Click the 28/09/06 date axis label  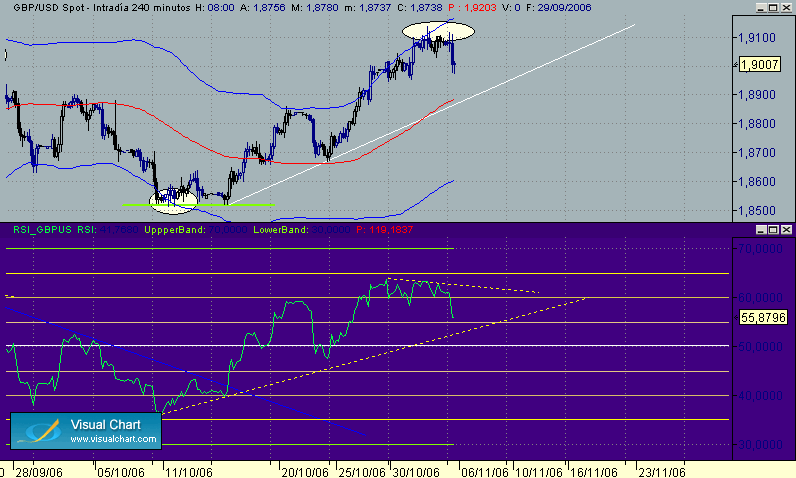point(39,472)
